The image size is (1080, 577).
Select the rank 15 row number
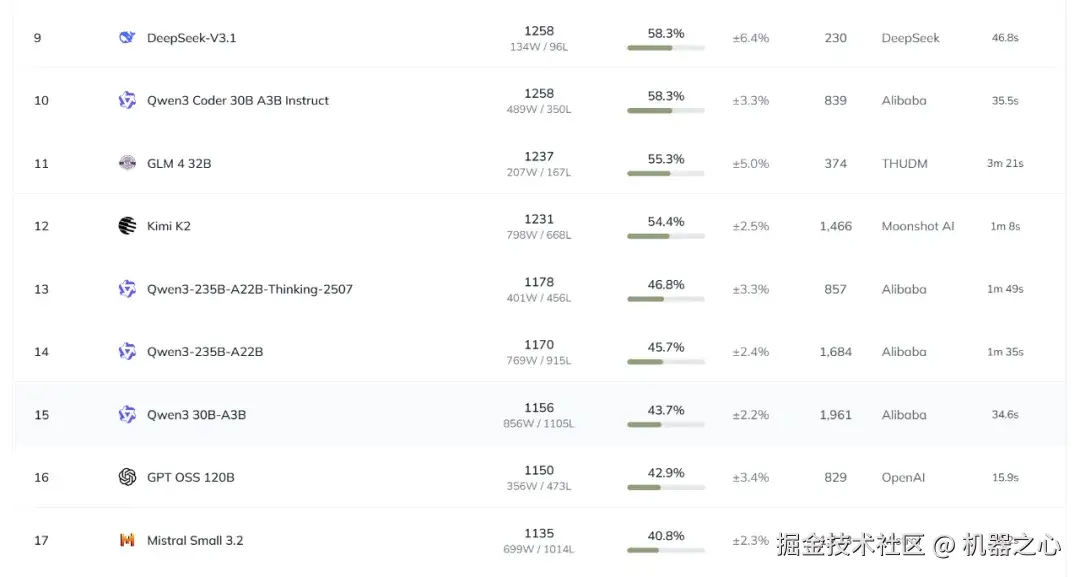pyautogui.click(x=41, y=414)
